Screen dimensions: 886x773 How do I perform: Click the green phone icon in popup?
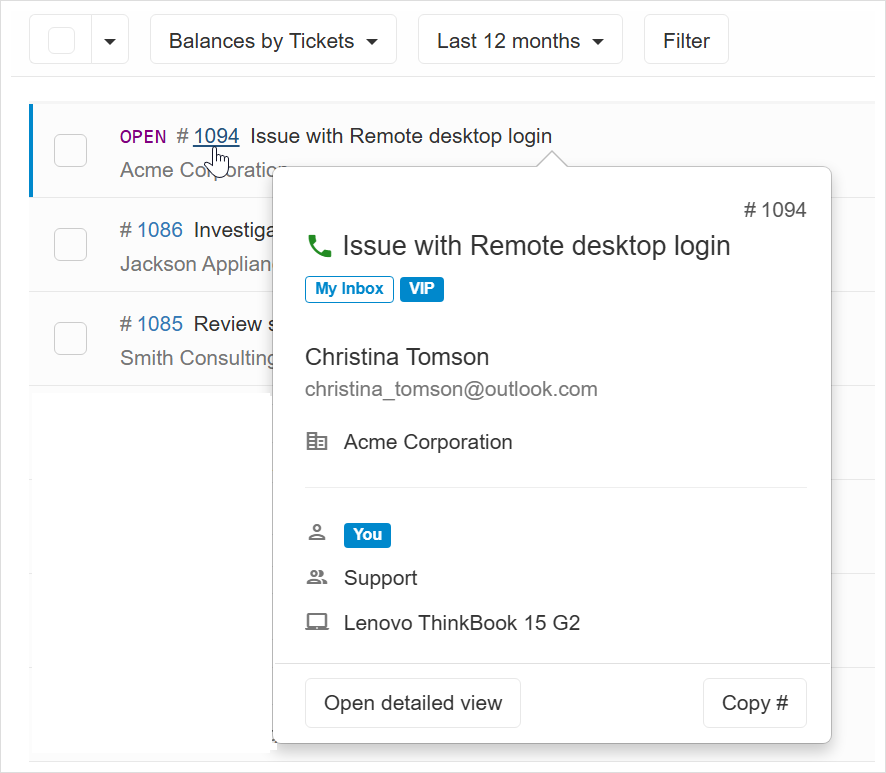click(319, 246)
